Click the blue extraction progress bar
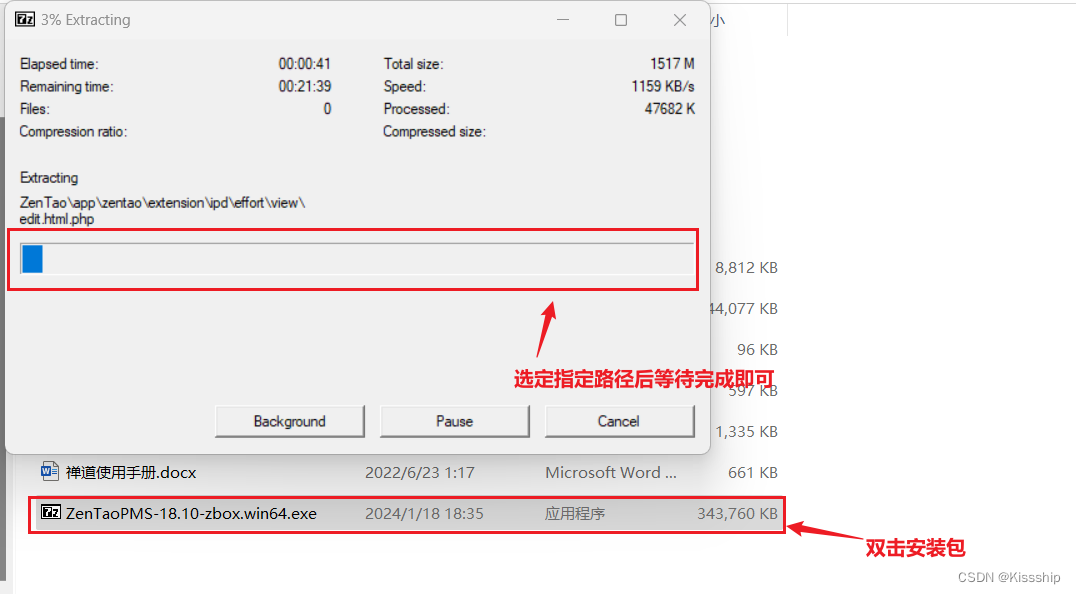This screenshot has width=1076, height=594. tap(357, 259)
